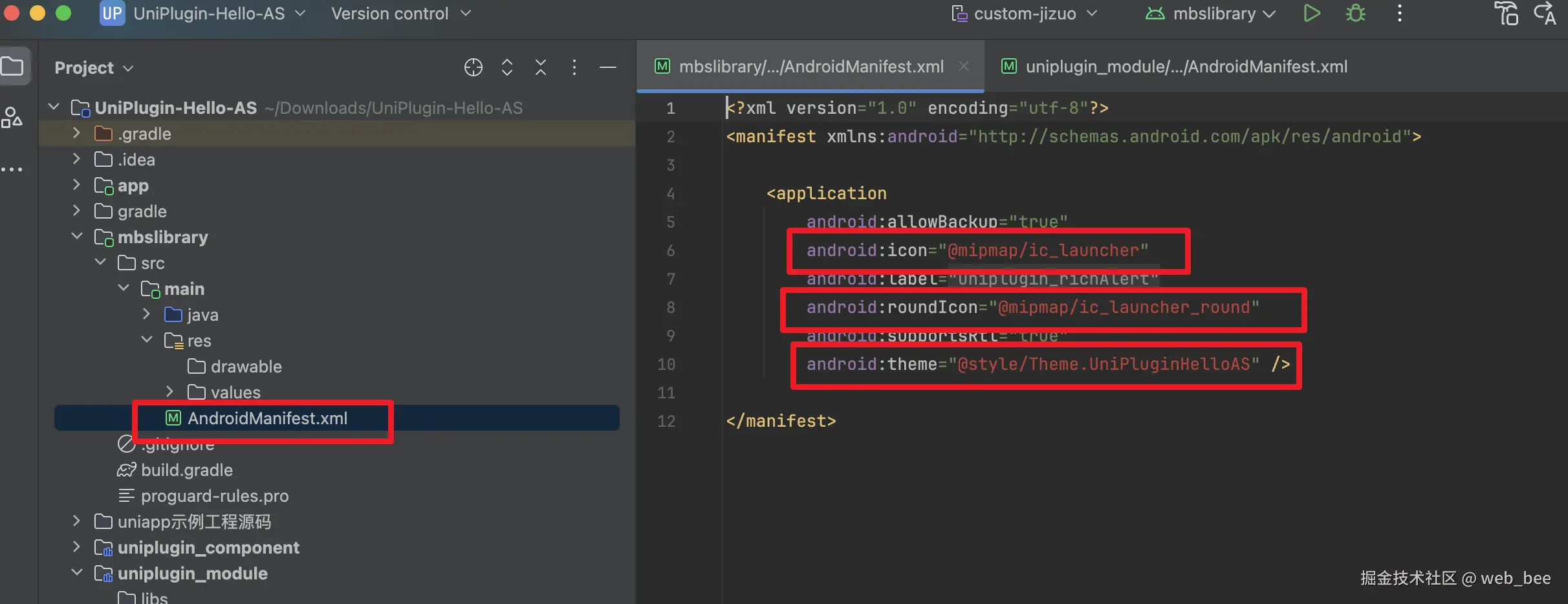Open the Project panel options dots menu
The height and width of the screenshot is (604, 1568).
pos(574,67)
